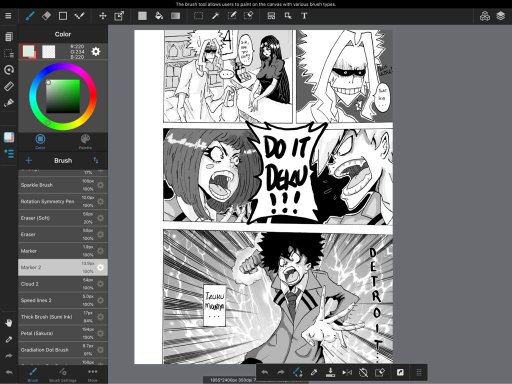
Task: Switch to the Palette tab
Action: (85, 141)
